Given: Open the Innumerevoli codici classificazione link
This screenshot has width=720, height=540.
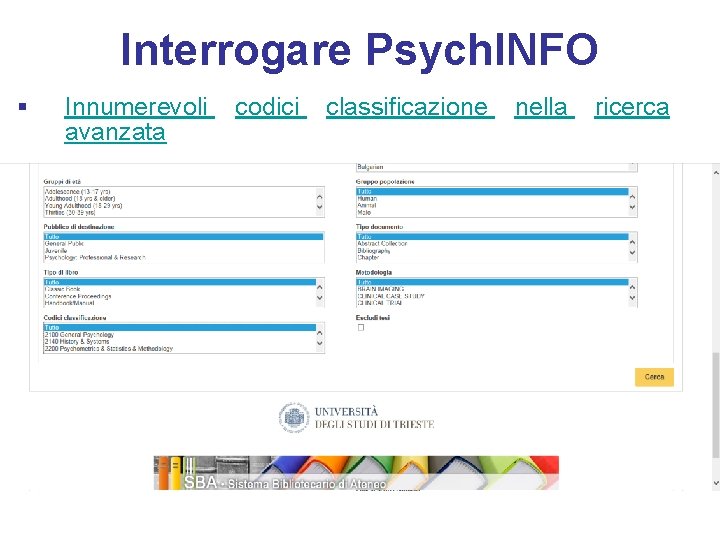Looking at the screenshot, I should tap(367, 119).
